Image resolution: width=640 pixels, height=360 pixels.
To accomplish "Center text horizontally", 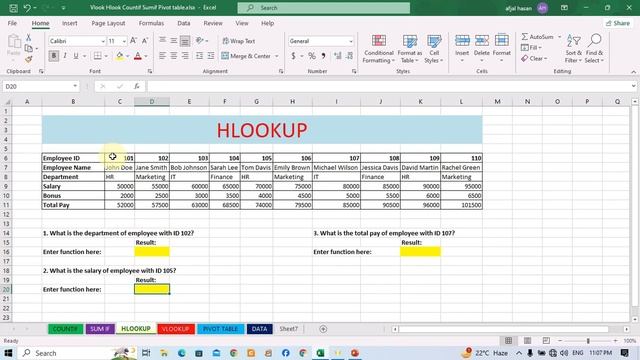I will [173, 56].
